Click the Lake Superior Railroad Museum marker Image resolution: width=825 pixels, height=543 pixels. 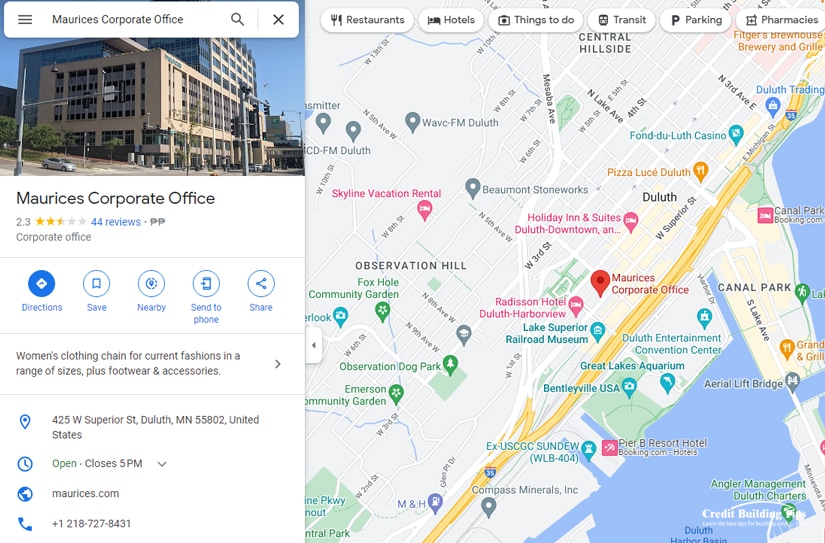pos(597,331)
